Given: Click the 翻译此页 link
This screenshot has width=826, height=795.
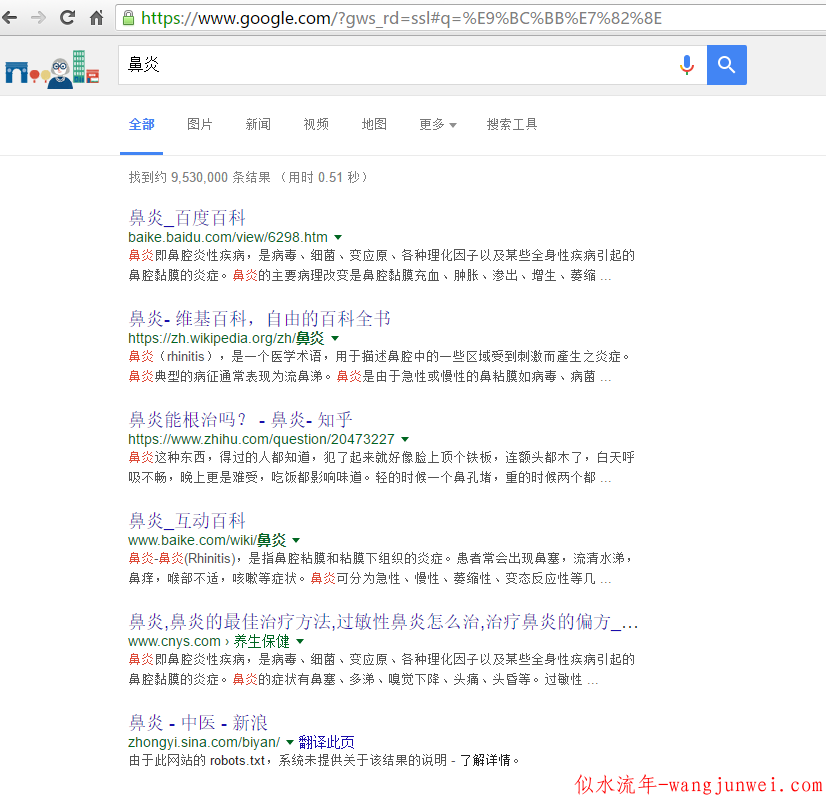Looking at the screenshot, I should point(327,742).
